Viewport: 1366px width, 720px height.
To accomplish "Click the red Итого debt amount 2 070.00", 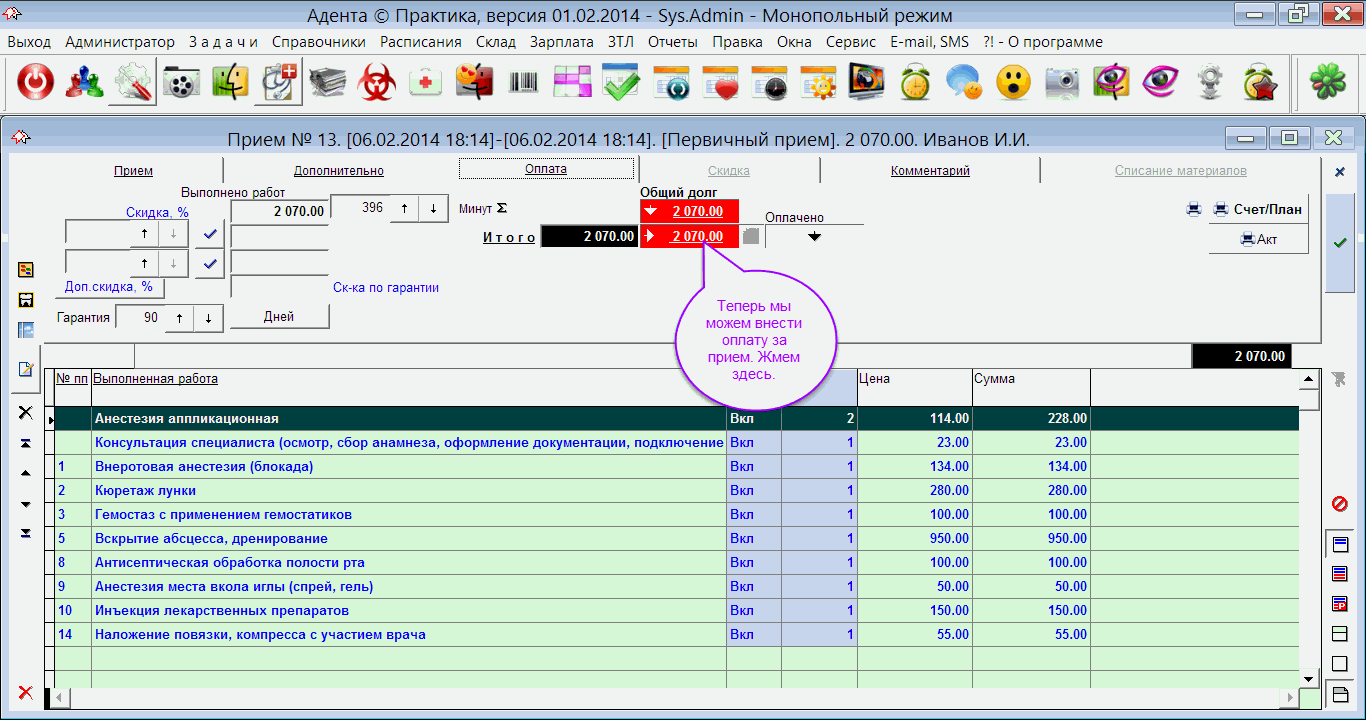I will 696,237.
